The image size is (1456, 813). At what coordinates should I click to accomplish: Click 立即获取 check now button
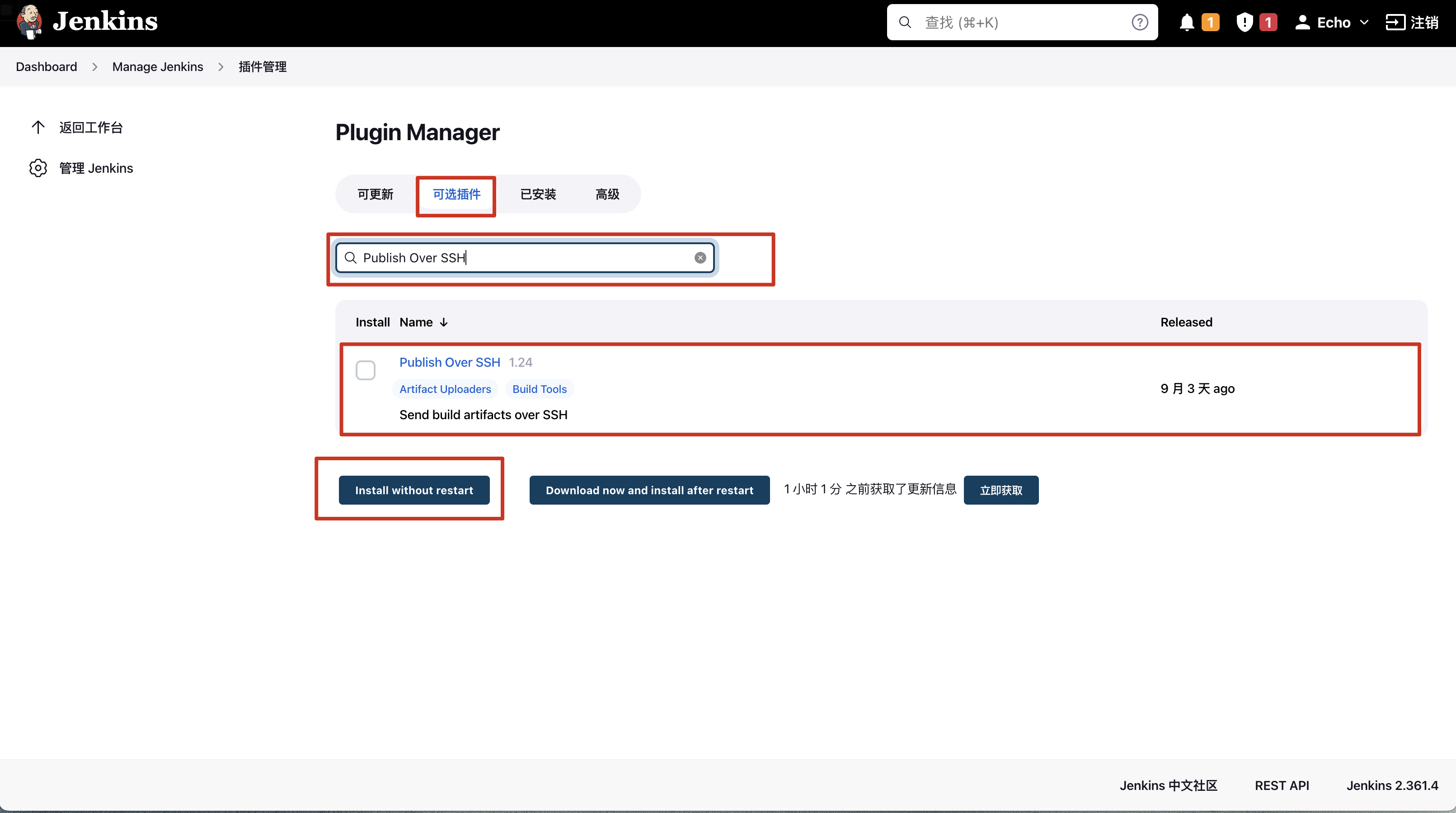(x=1001, y=490)
